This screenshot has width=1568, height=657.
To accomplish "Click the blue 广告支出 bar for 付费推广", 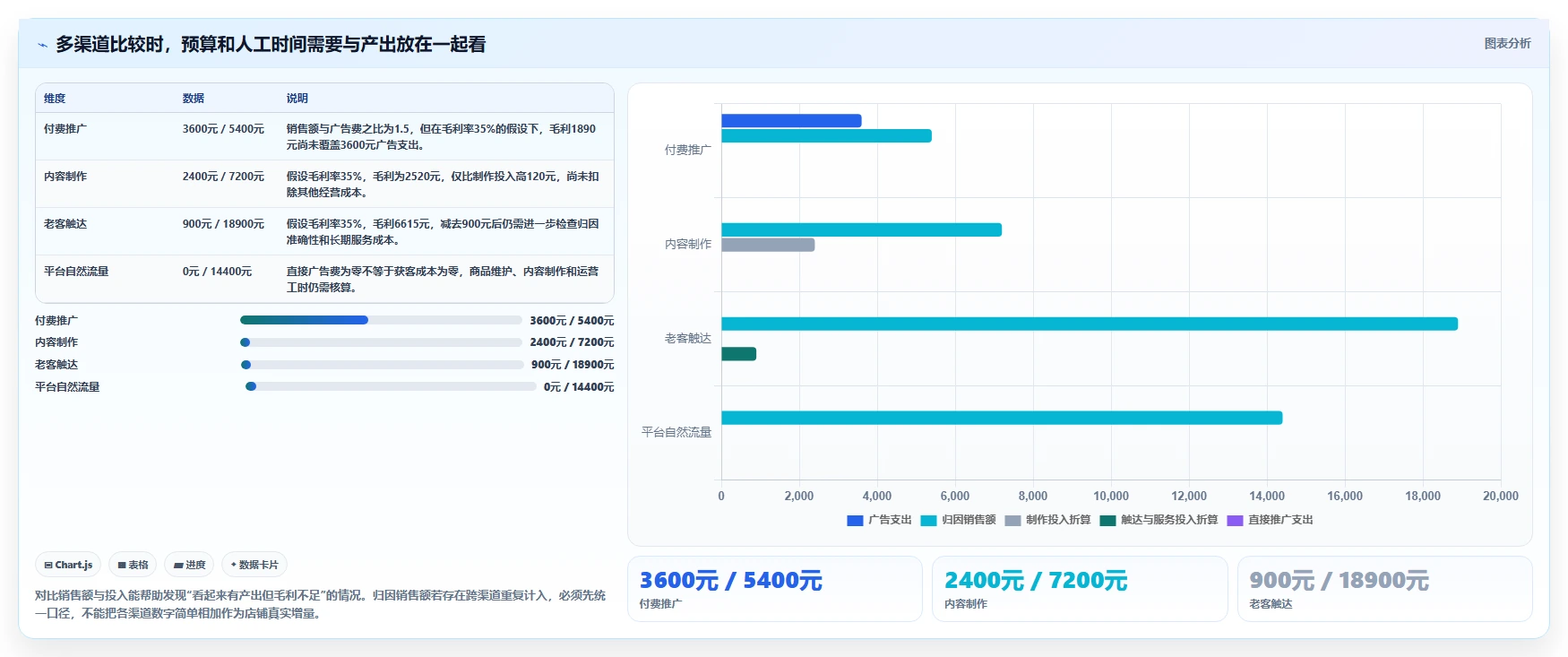I will 791,120.
